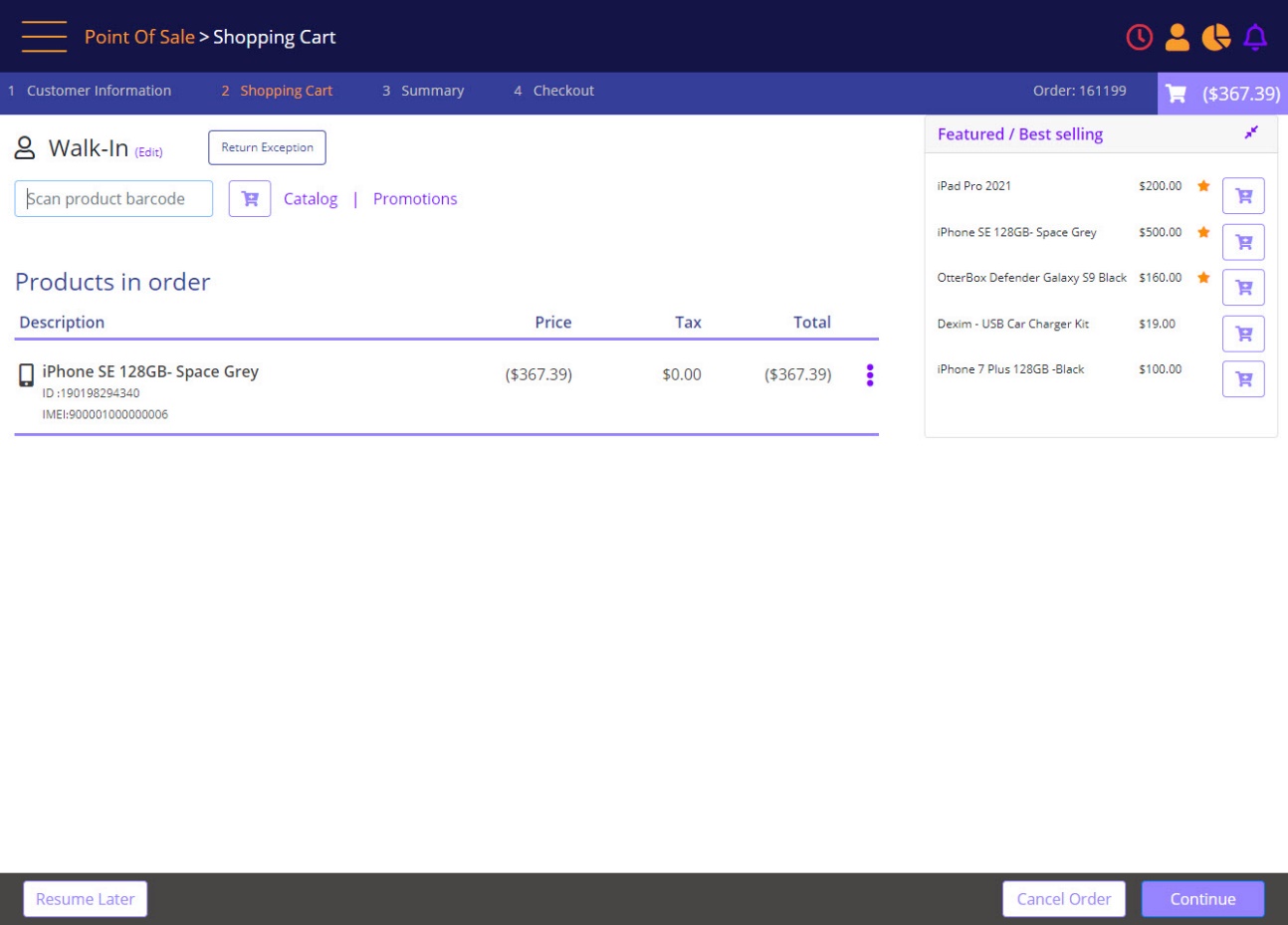Click the $19.00 price
Image resolution: width=1288 pixels, height=925 pixels.
click(1157, 324)
